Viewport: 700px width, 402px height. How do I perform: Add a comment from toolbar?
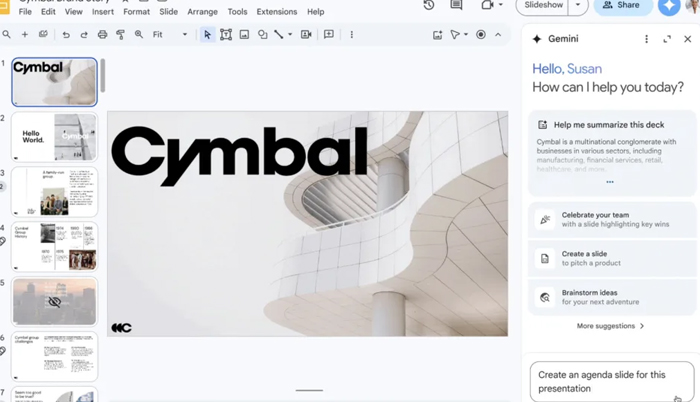329,34
